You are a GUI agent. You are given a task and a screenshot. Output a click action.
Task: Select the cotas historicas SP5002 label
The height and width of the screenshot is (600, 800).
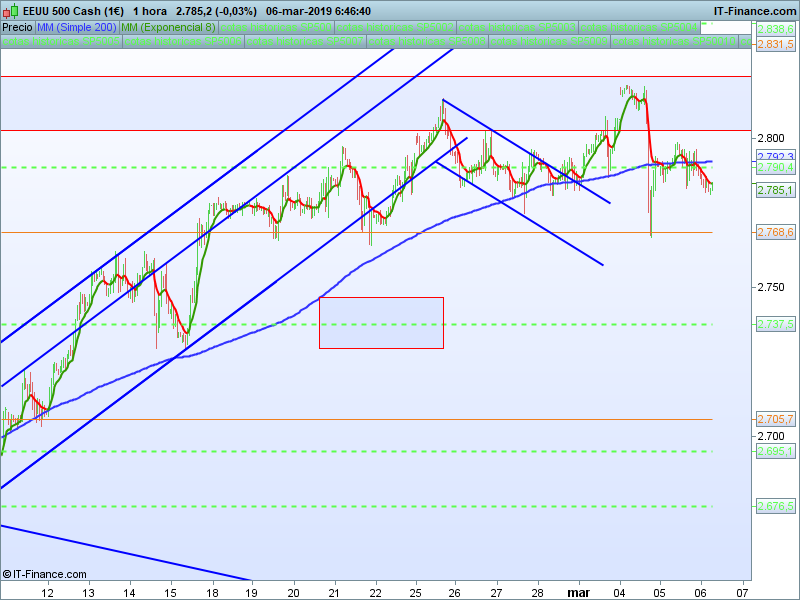[395, 27]
